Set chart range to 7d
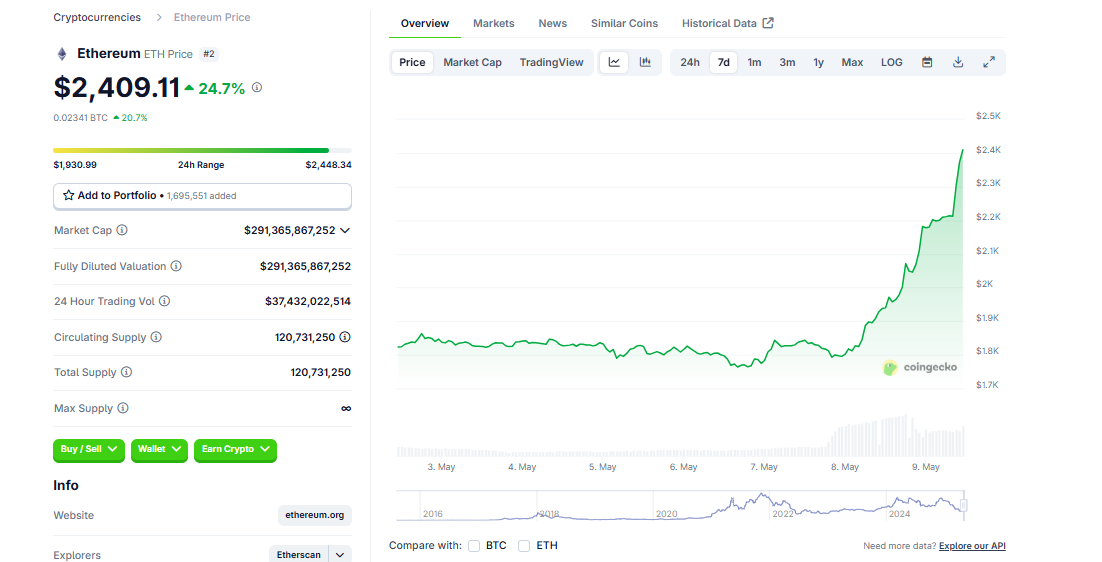 click(x=723, y=62)
